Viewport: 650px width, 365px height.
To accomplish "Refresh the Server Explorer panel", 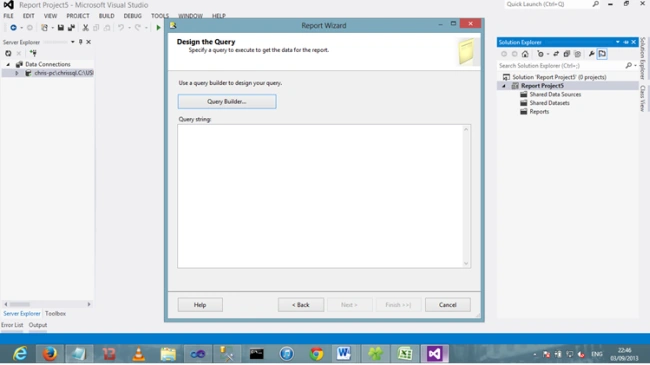I will 8,53.
